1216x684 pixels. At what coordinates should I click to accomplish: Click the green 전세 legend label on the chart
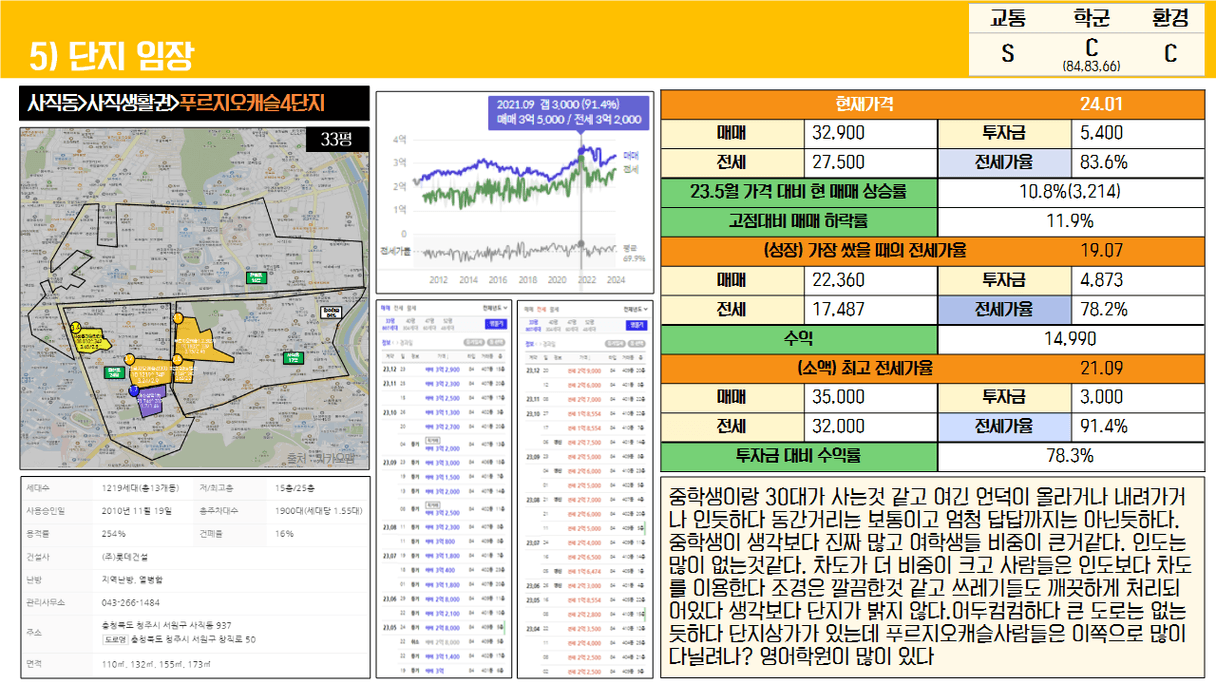(x=631, y=169)
